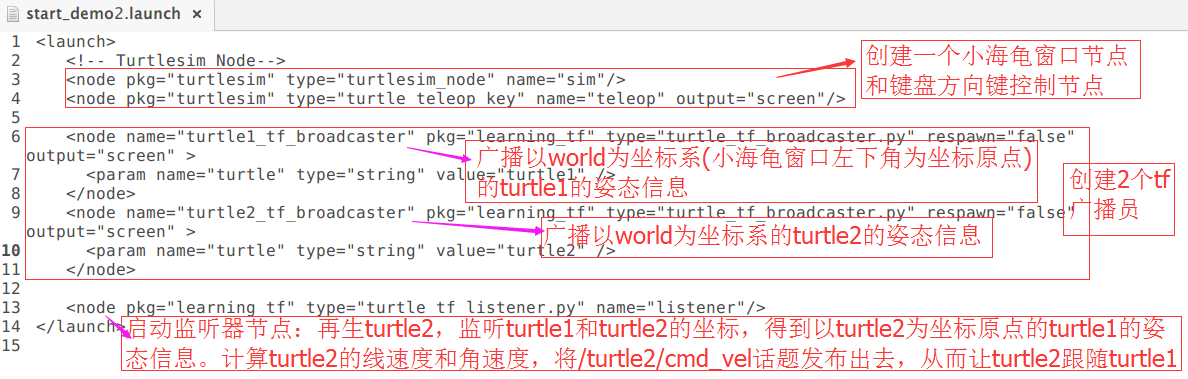Screen dimensions: 1188x379
Task: Click the document icon on the start_demo2.launch tab
Action: tap(13, 14)
